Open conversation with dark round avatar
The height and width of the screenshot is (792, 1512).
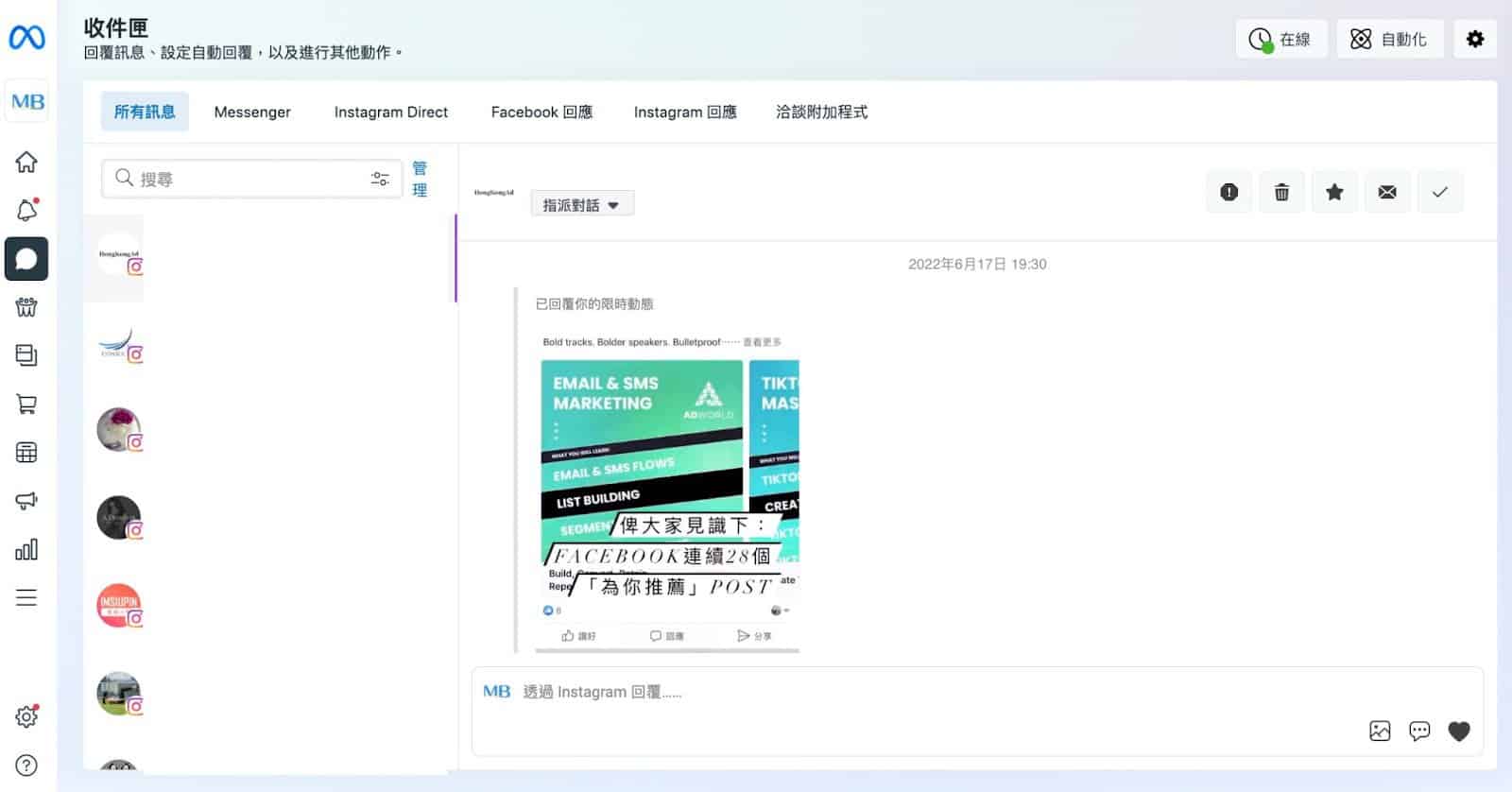click(x=120, y=518)
